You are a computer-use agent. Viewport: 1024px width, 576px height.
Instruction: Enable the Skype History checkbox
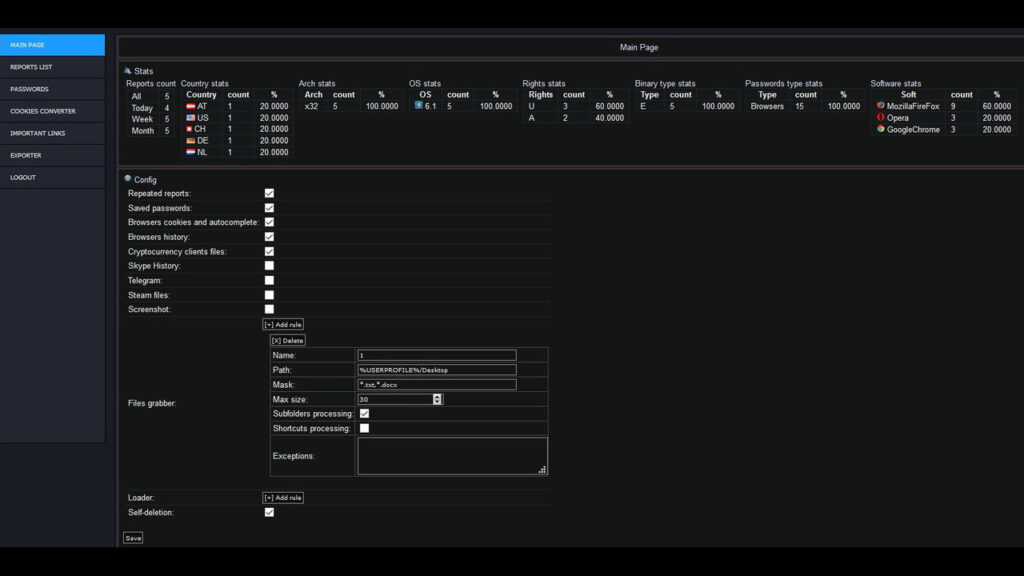click(269, 266)
